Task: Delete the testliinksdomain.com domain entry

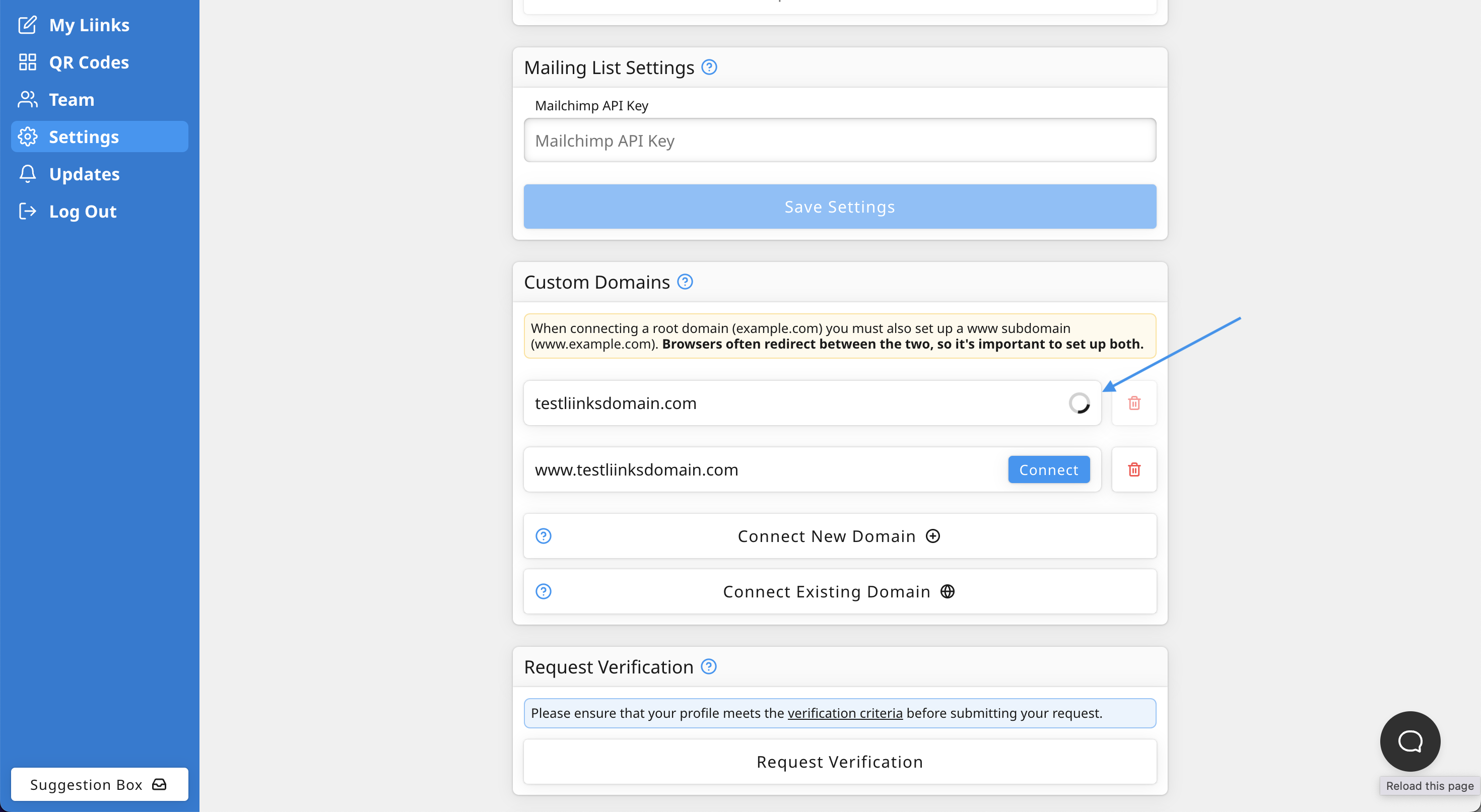Action: pyautogui.click(x=1134, y=403)
